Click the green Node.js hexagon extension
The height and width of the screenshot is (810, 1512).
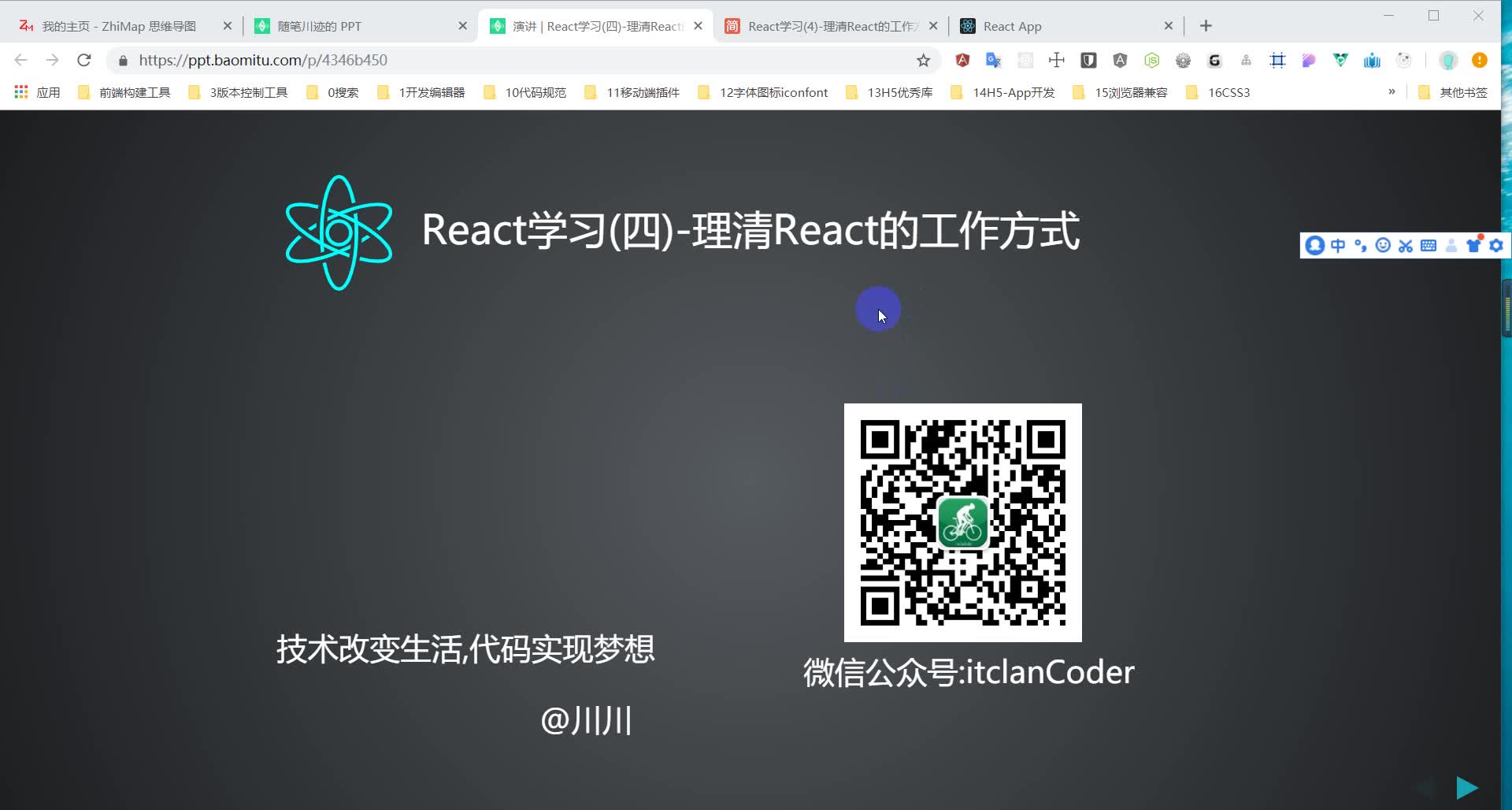tap(1151, 60)
